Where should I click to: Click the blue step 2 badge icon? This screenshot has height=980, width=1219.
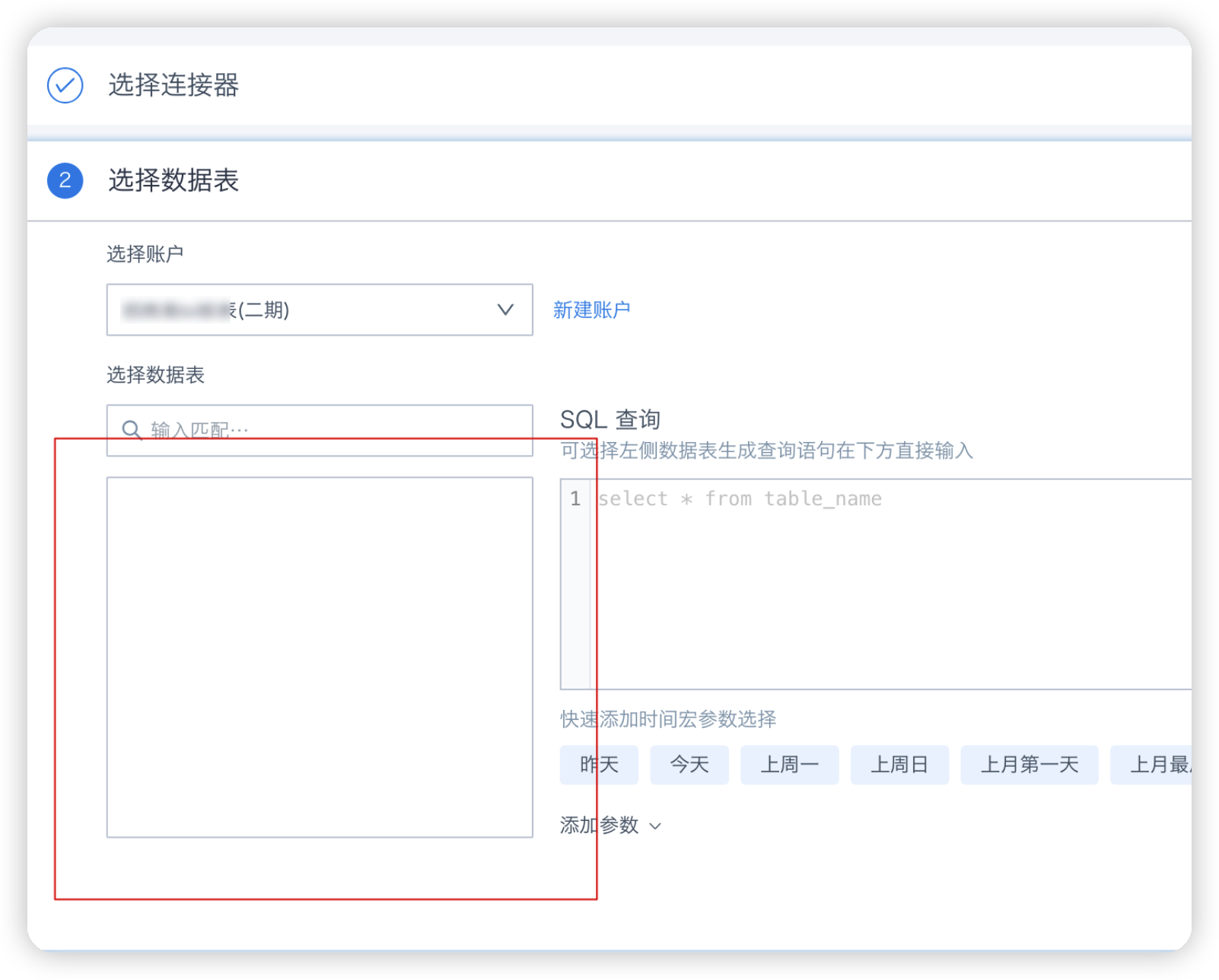point(65,181)
